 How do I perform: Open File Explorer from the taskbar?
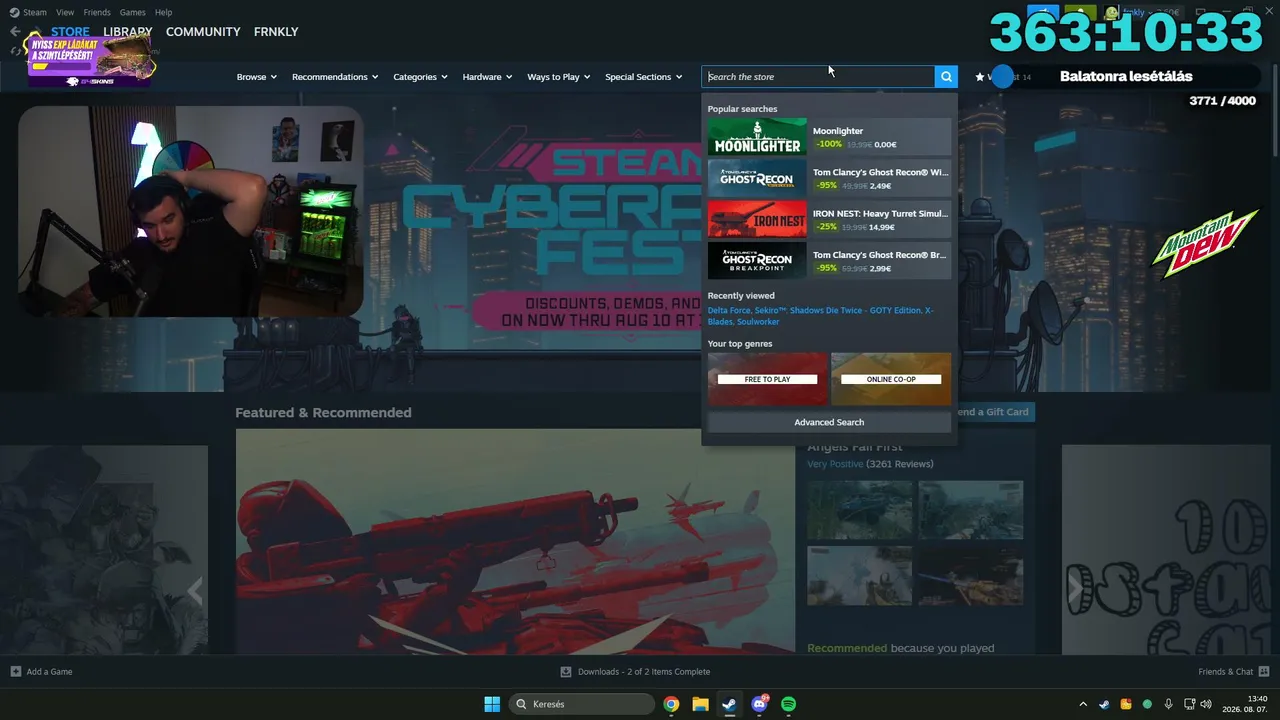[x=700, y=704]
